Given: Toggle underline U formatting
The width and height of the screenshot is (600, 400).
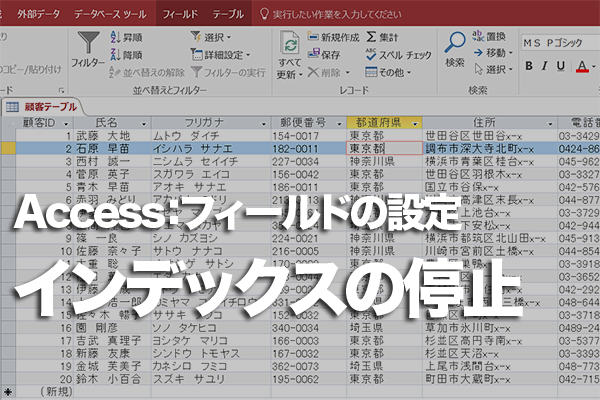Looking at the screenshot, I should tap(561, 66).
